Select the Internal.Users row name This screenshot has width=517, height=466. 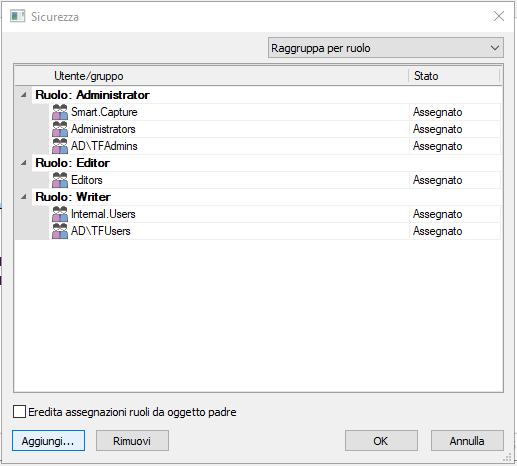pos(103,214)
